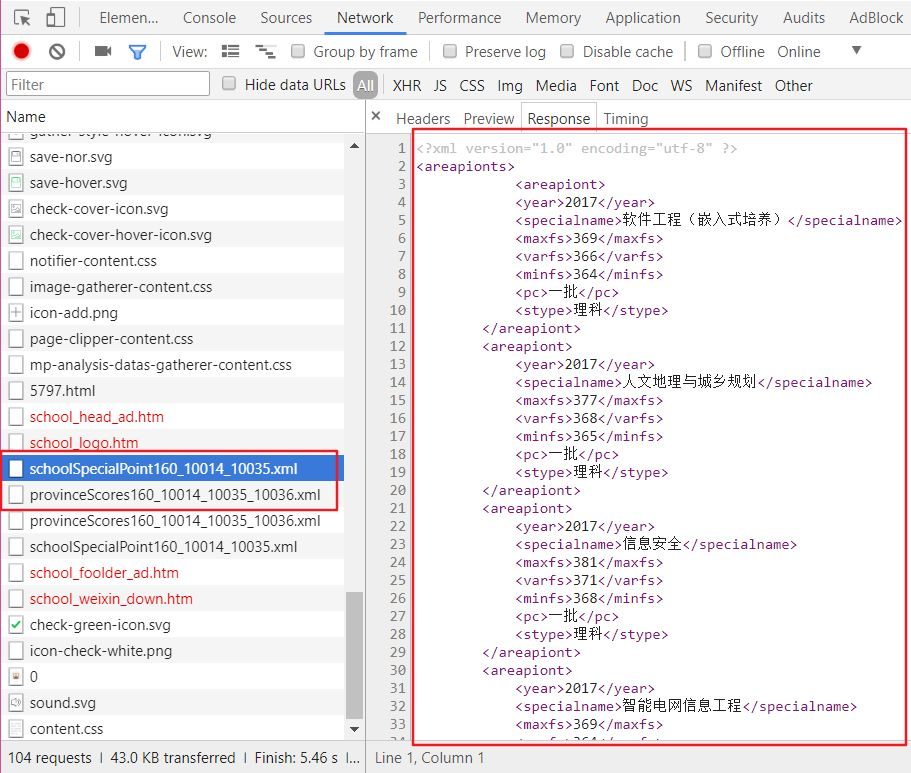Filter requests by XHR
Screen dimensions: 911x773
[407, 85]
